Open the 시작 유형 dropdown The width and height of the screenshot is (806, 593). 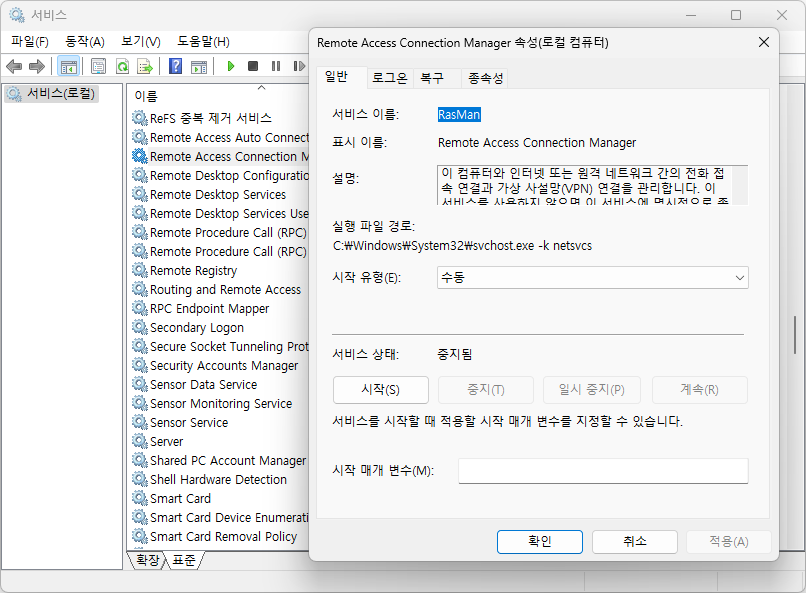(593, 277)
